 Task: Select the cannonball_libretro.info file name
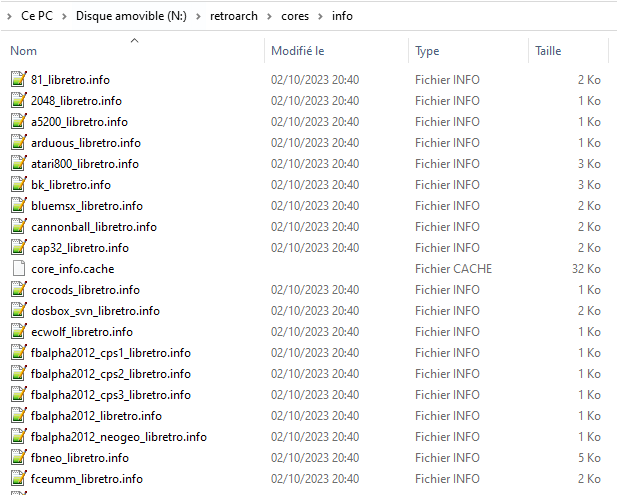tap(93, 226)
